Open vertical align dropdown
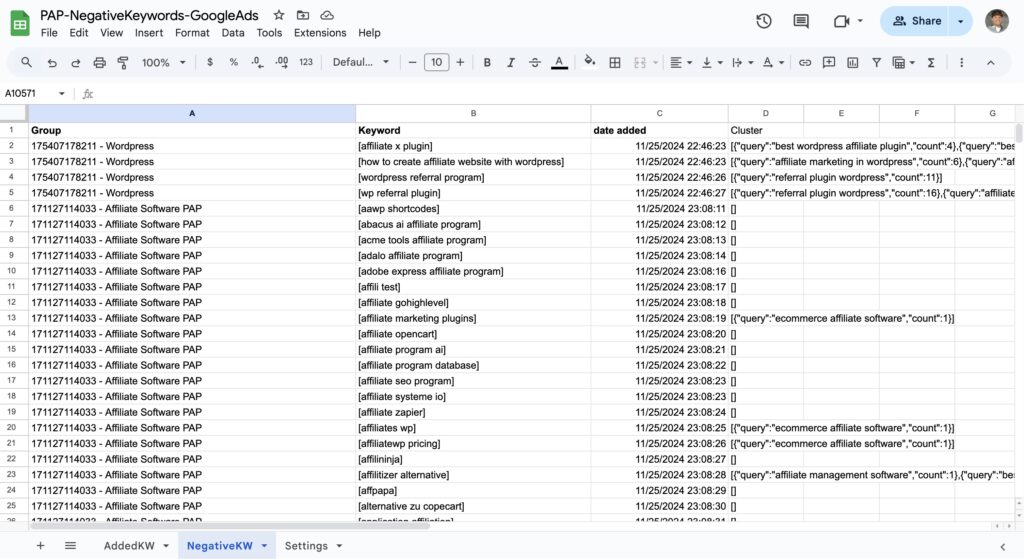The height and width of the screenshot is (559, 1024). 711,63
